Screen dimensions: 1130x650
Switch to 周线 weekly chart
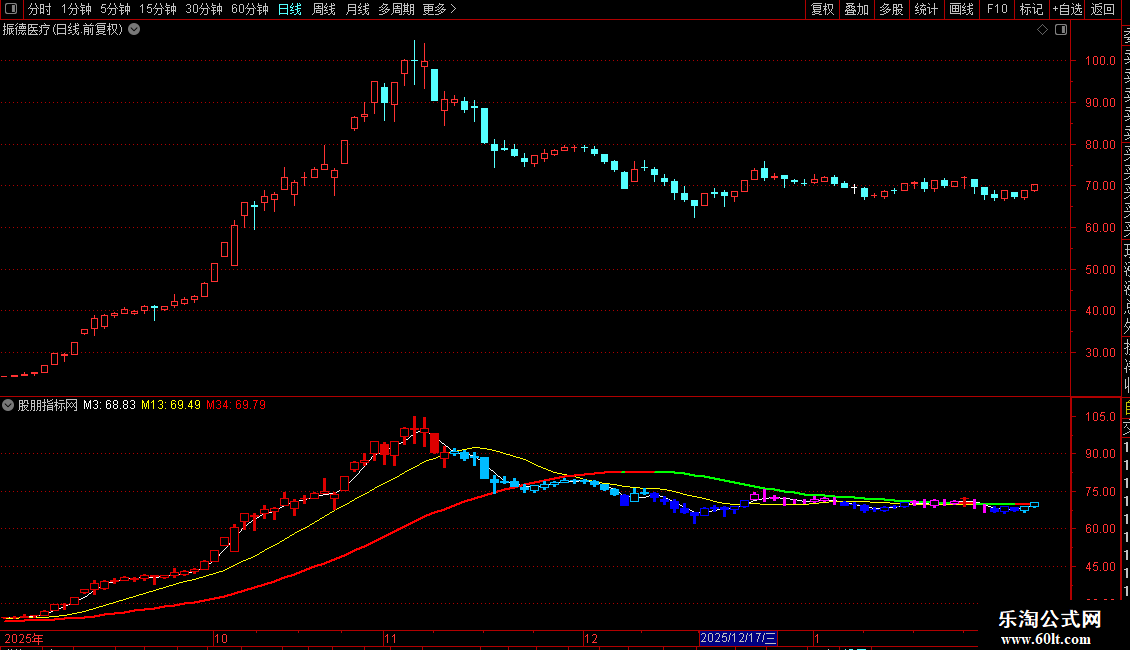pos(324,9)
